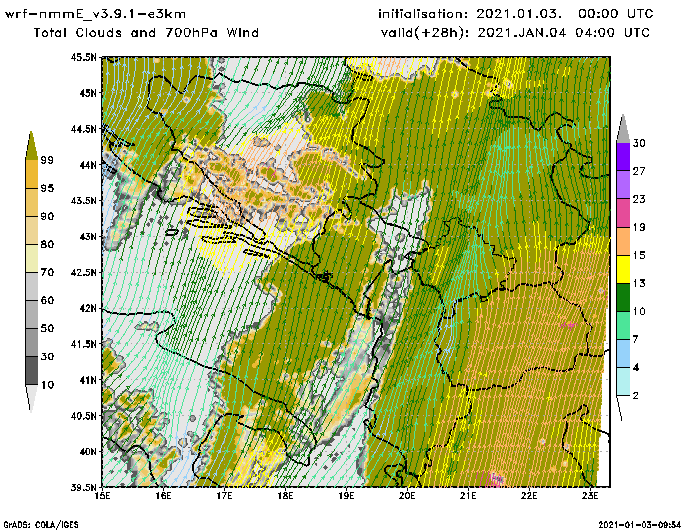Screen dimensions: 700x530
Task: Click the 45N latitude axis label
Action: coord(88,93)
